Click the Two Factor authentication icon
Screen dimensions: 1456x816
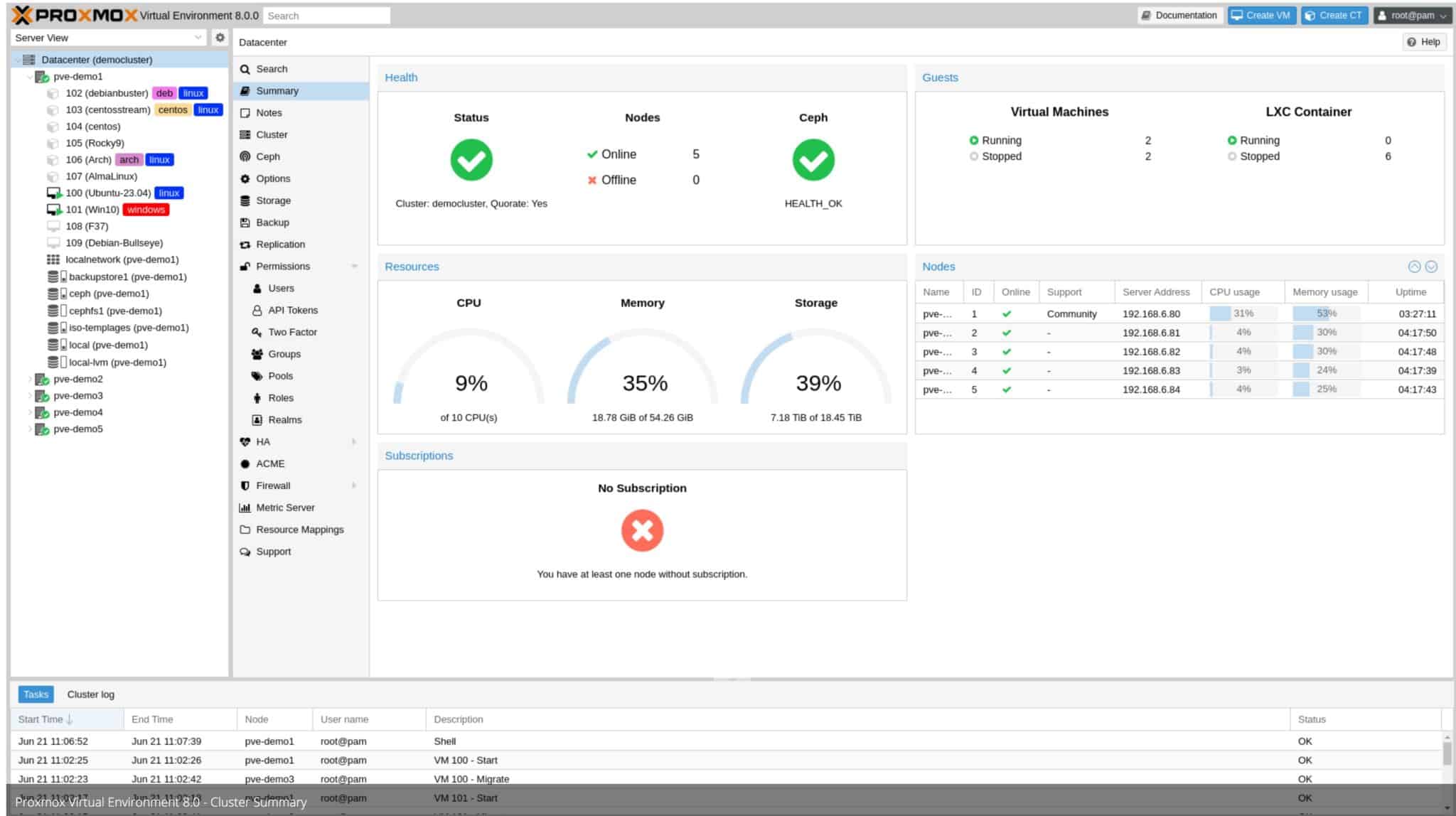[x=257, y=332]
